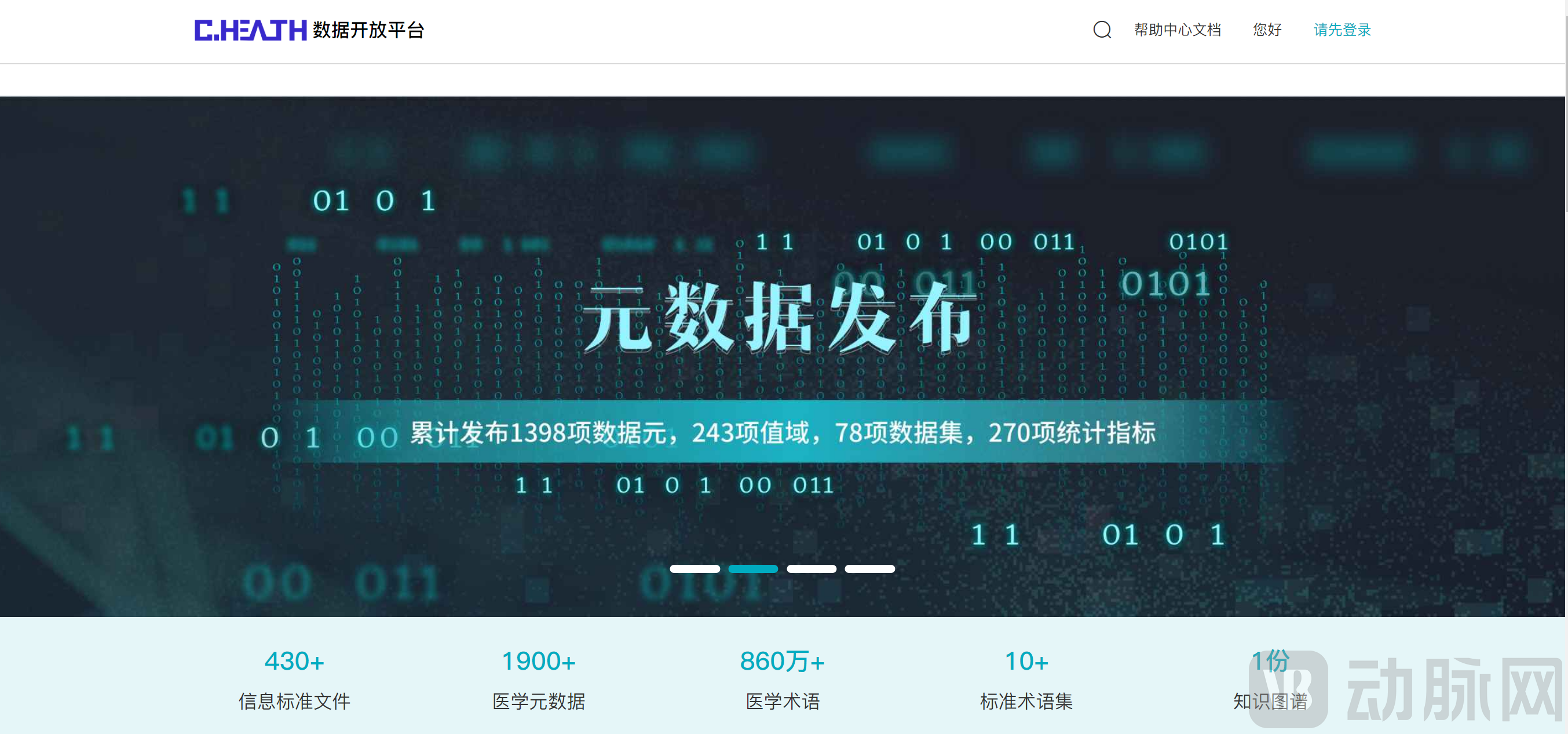Click the 您好 greeting text
The image size is (1568, 734).
pos(1267,30)
